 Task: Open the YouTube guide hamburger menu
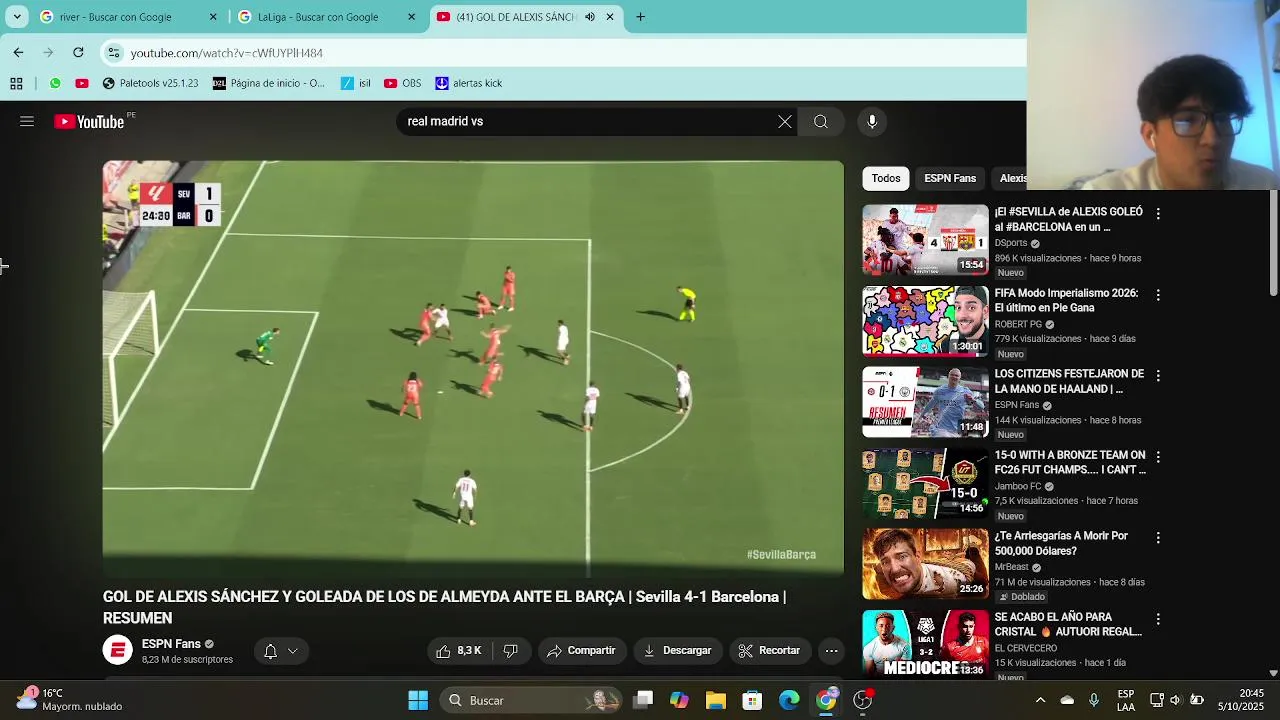click(x=27, y=121)
